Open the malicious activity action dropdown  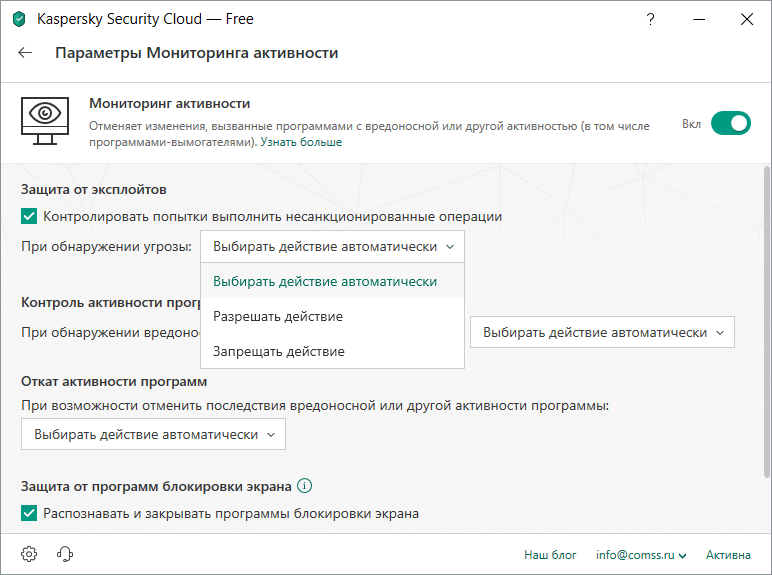pos(602,332)
